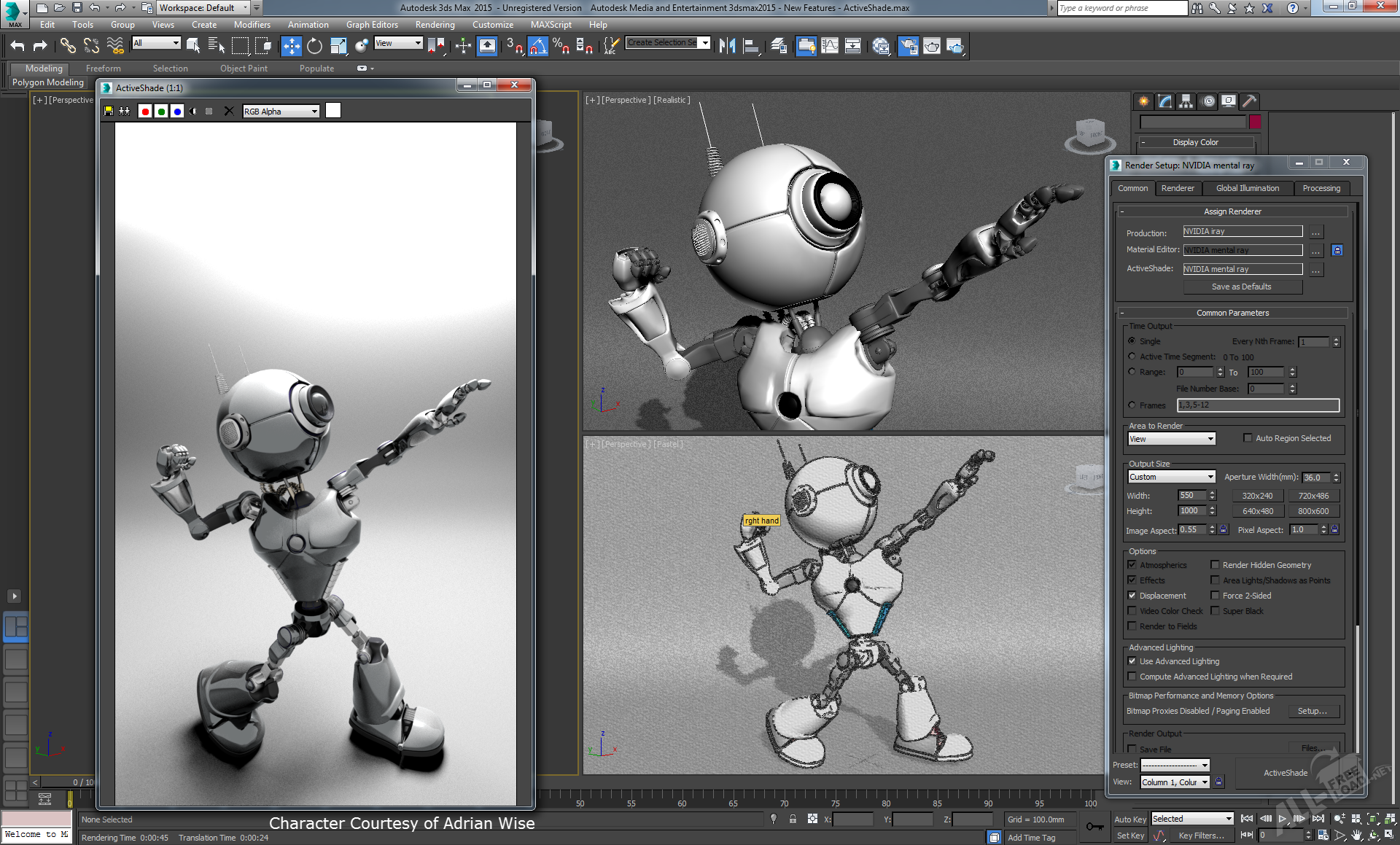This screenshot has width=1400, height=845.
Task: Open the Rendering menu
Action: click(x=435, y=25)
